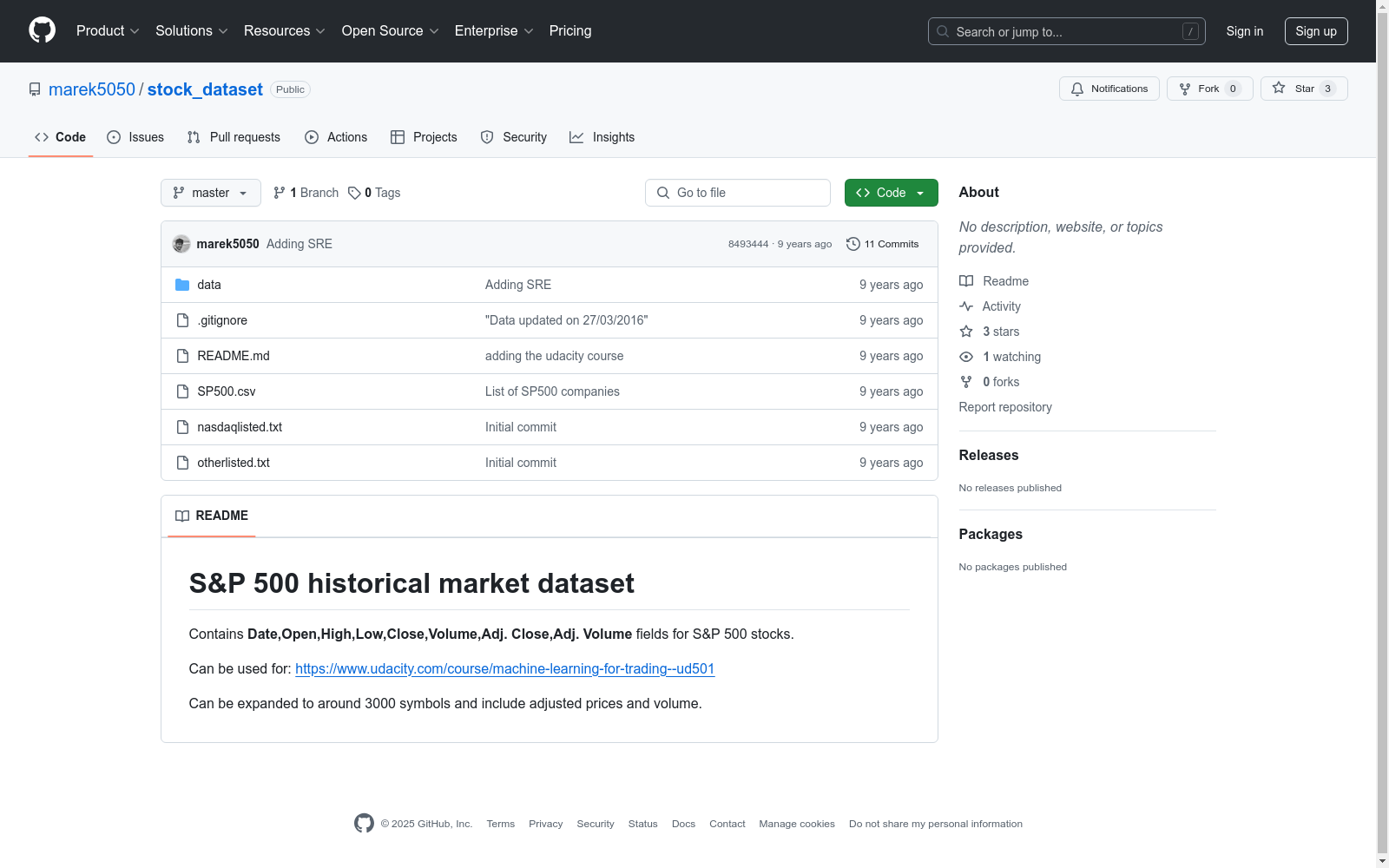This screenshot has height=868, width=1389.
Task: Switch to the Pull requests tab
Action: tap(234, 137)
